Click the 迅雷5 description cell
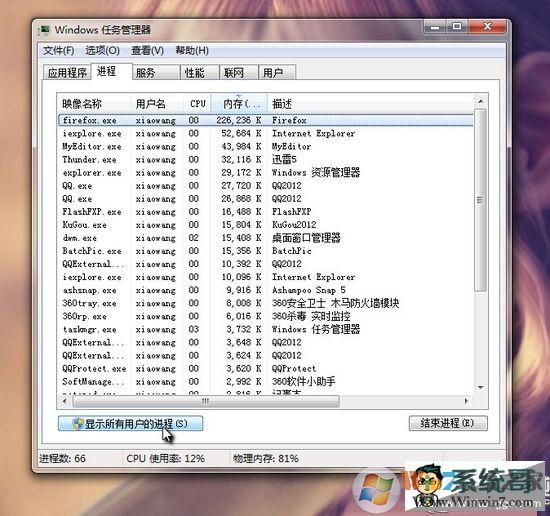Screen dimensions: 550x516 [x=284, y=160]
